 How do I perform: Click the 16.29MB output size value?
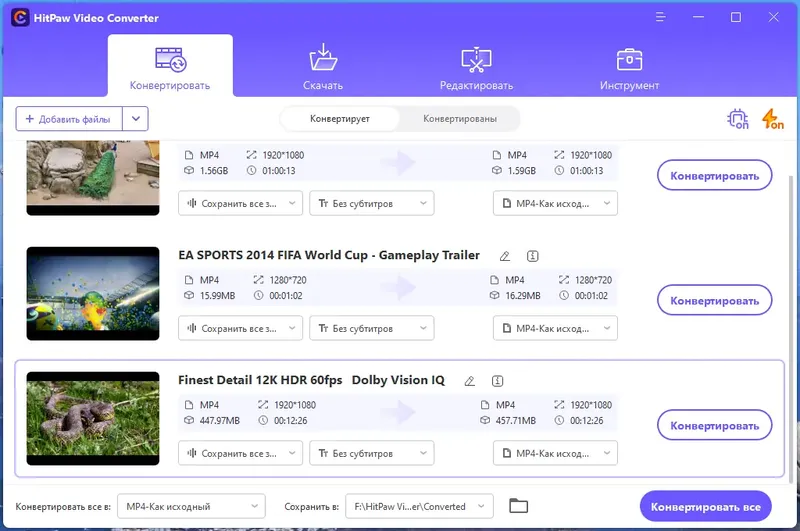coord(523,296)
